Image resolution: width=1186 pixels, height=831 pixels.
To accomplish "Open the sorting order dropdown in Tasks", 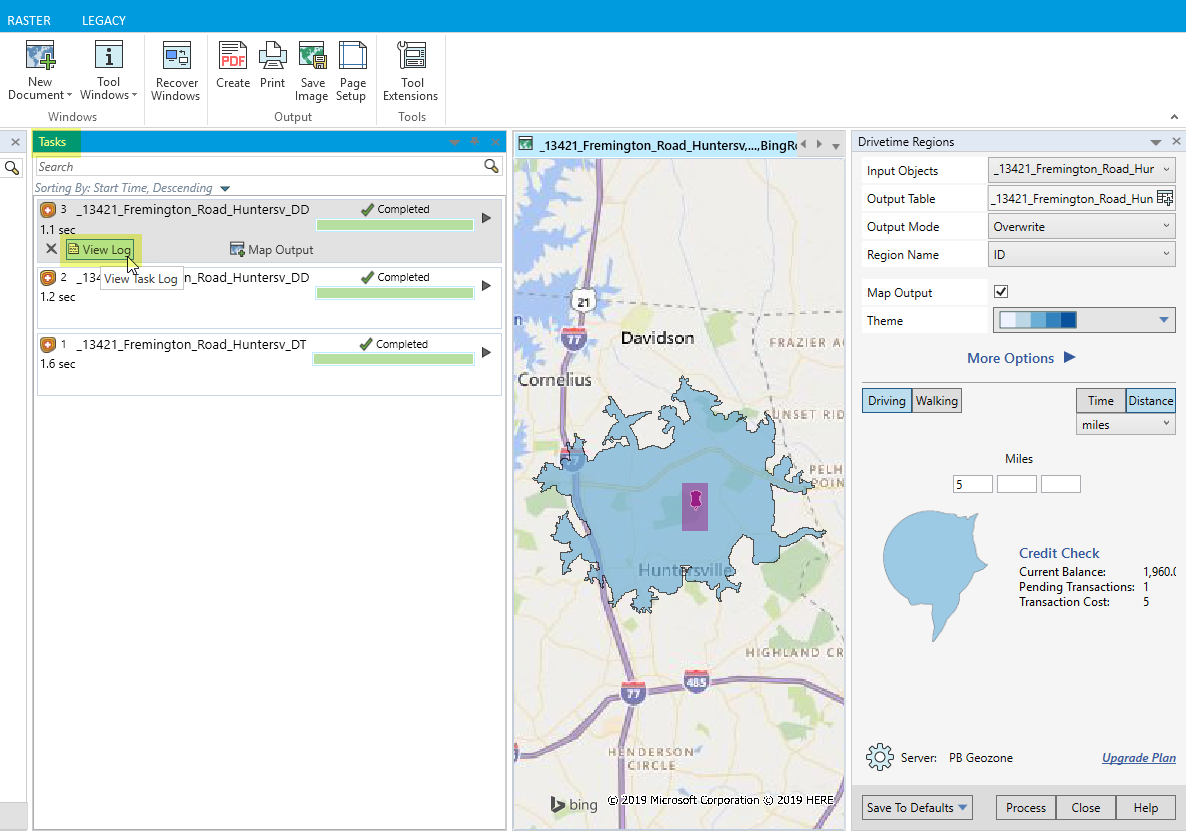I will [225, 188].
